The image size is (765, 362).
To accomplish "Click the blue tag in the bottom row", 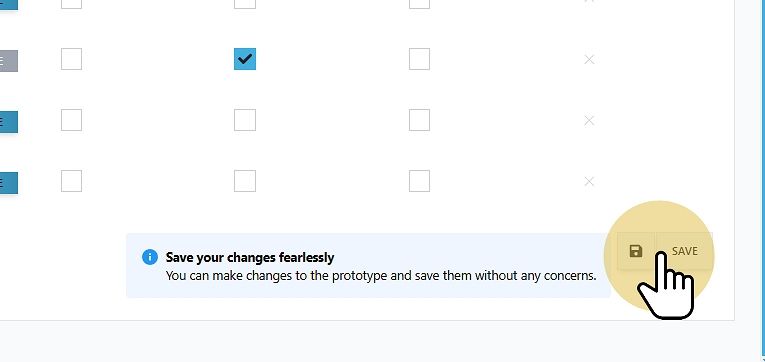I will click(9, 183).
